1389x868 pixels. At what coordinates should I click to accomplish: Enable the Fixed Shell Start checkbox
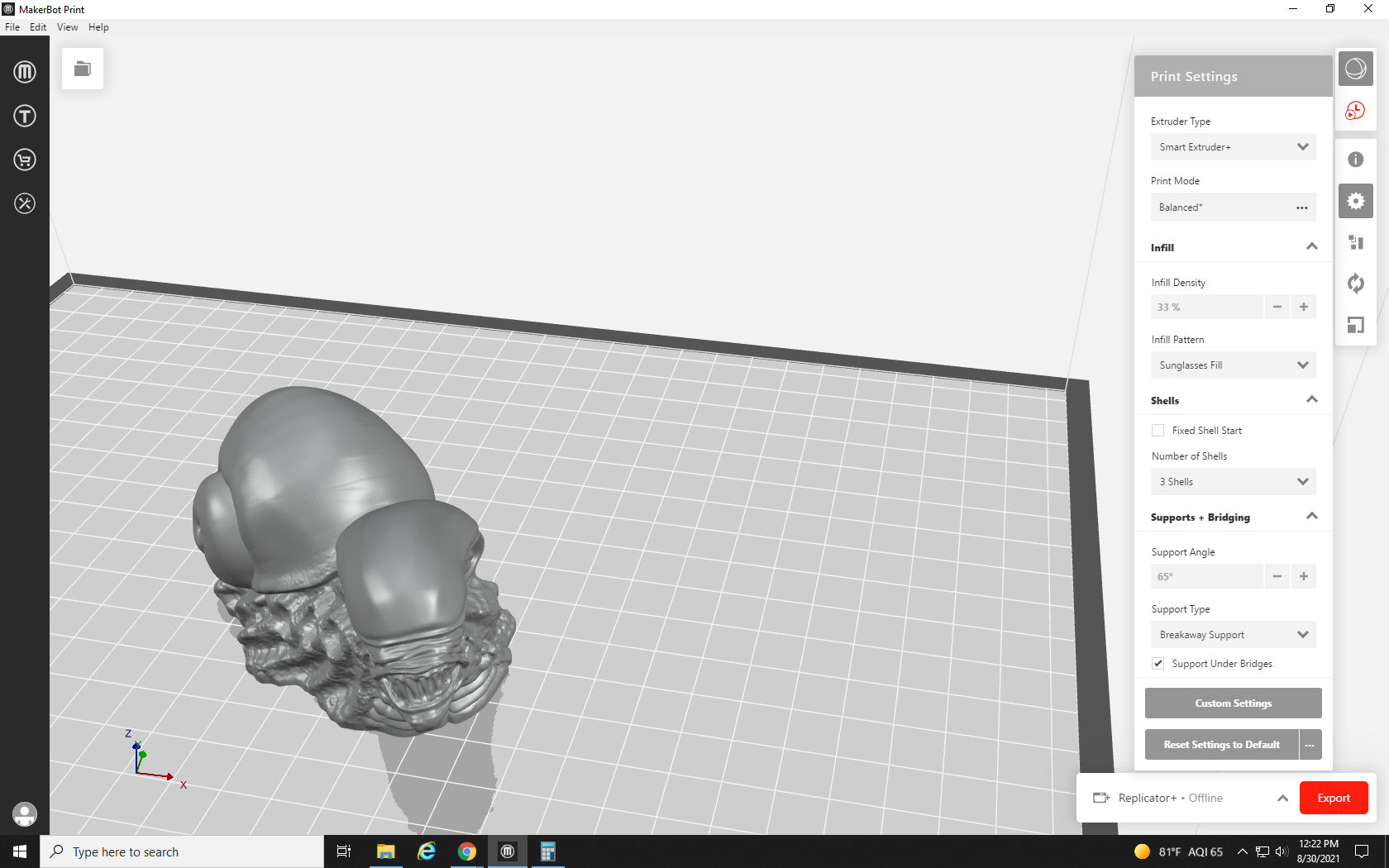(x=1158, y=431)
